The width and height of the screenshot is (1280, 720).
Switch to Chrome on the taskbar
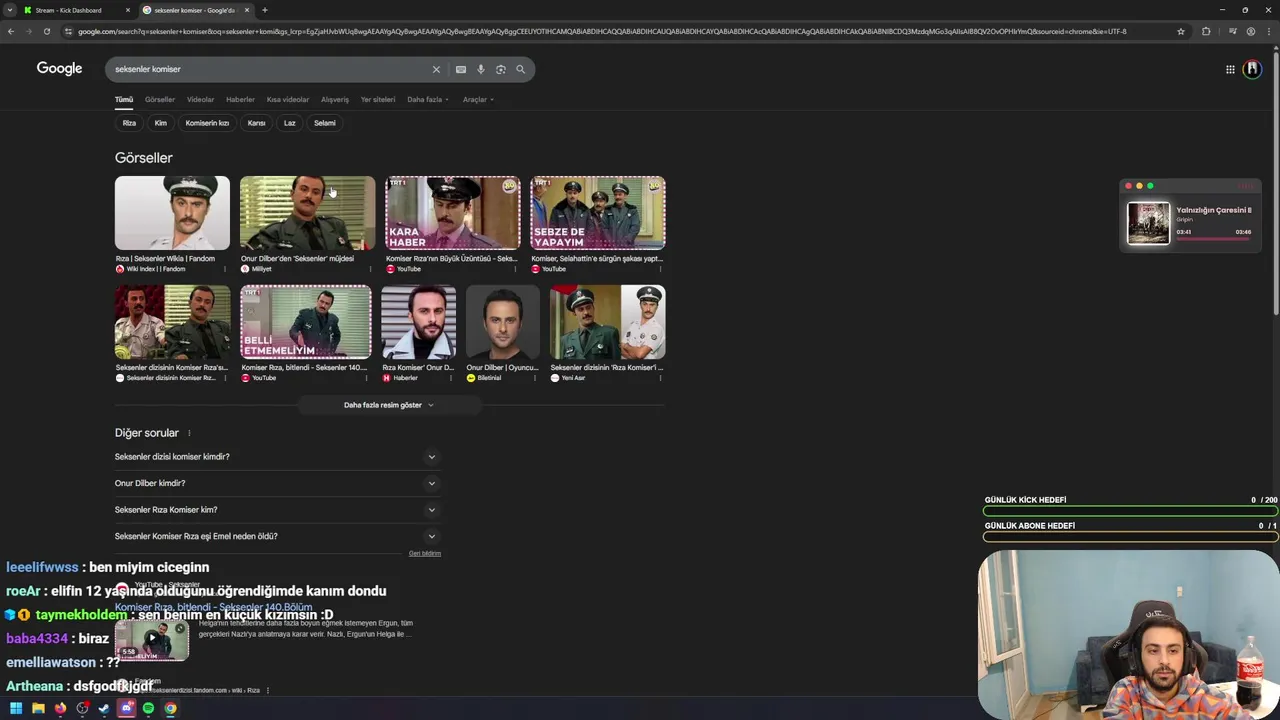pyautogui.click(x=170, y=708)
